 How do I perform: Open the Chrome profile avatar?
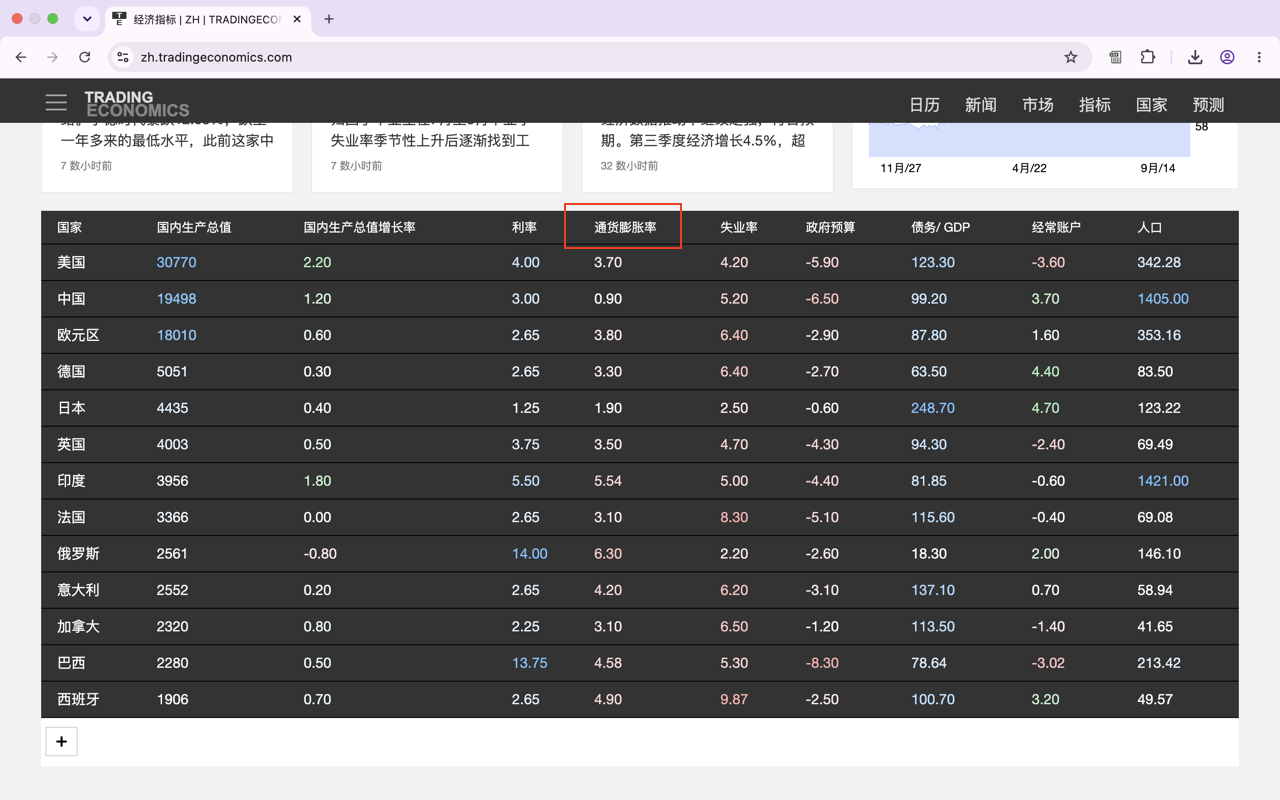click(x=1227, y=58)
